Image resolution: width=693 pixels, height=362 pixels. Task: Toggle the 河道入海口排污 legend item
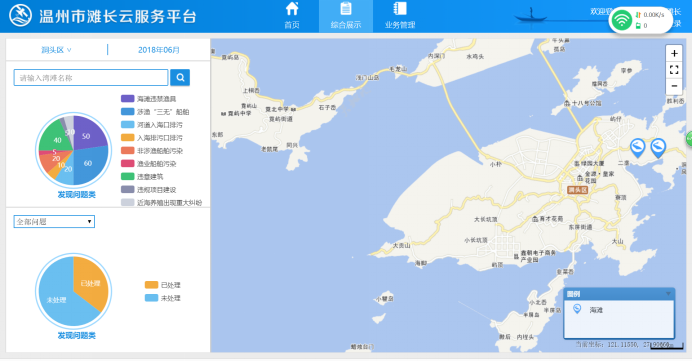(152, 125)
